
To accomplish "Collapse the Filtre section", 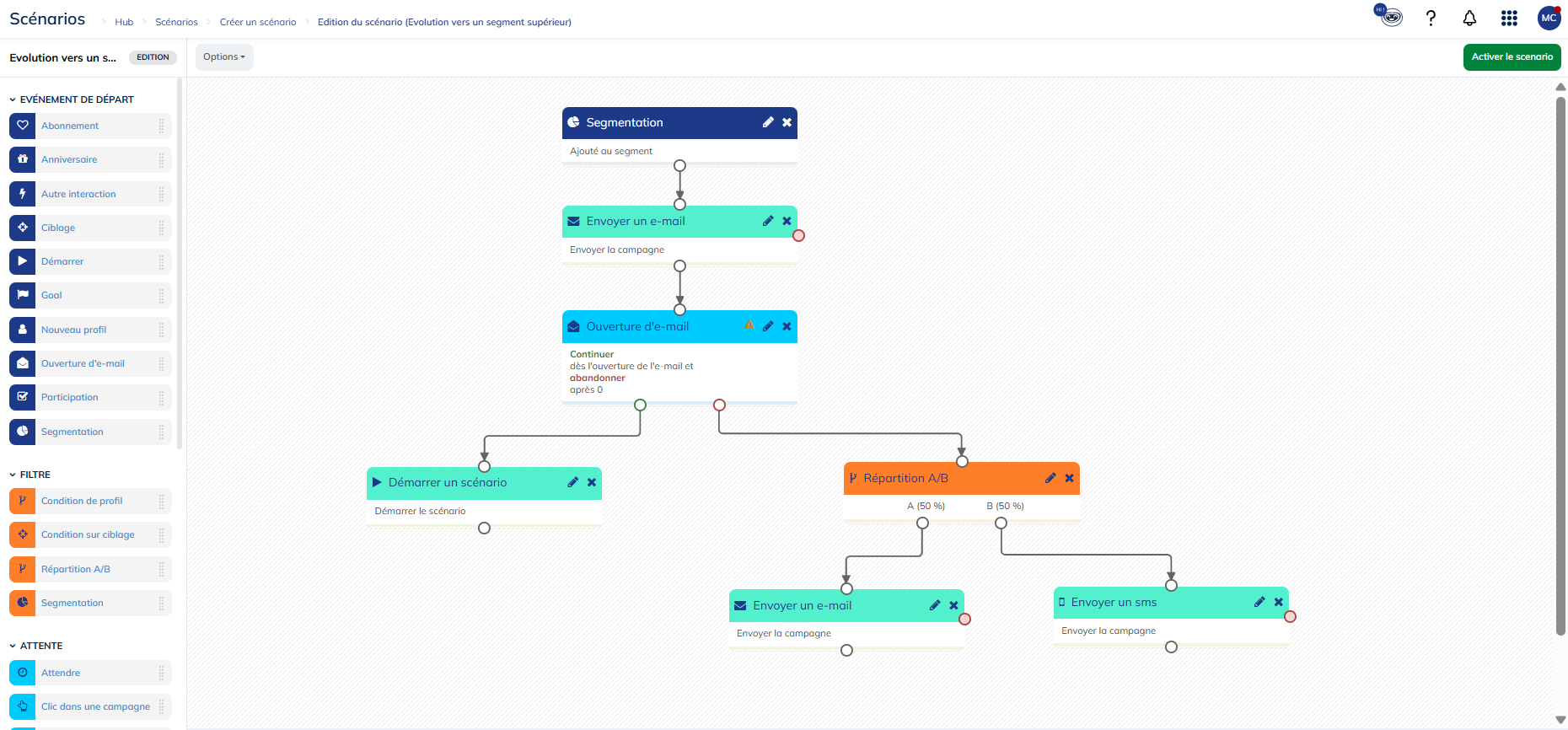I will point(13,475).
